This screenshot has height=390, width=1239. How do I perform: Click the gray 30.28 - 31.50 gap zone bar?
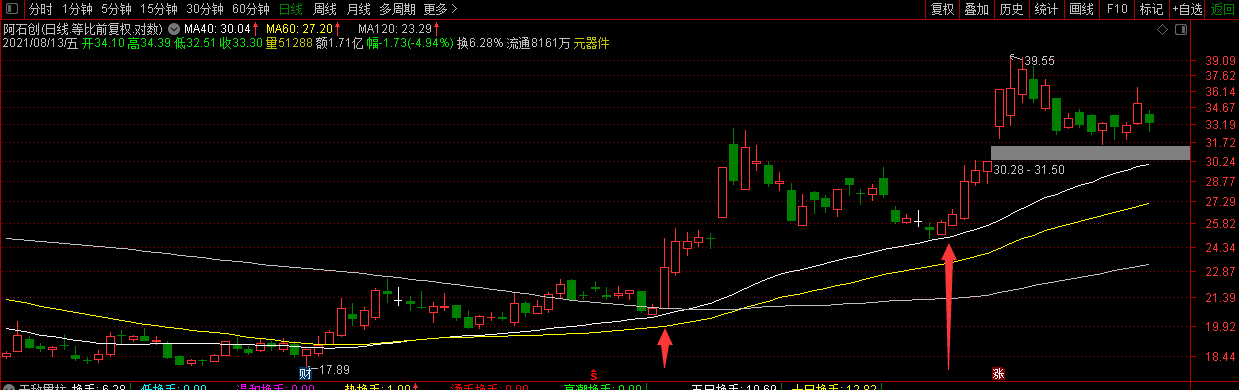point(1091,153)
